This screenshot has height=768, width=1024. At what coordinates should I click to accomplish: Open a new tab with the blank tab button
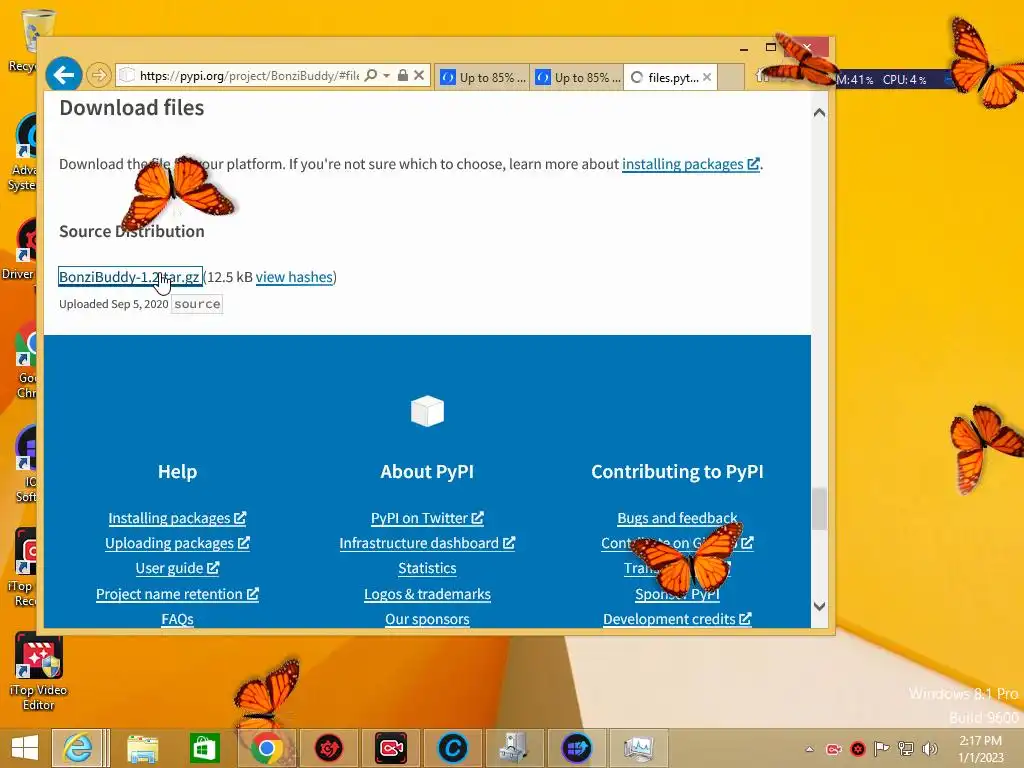(x=731, y=78)
